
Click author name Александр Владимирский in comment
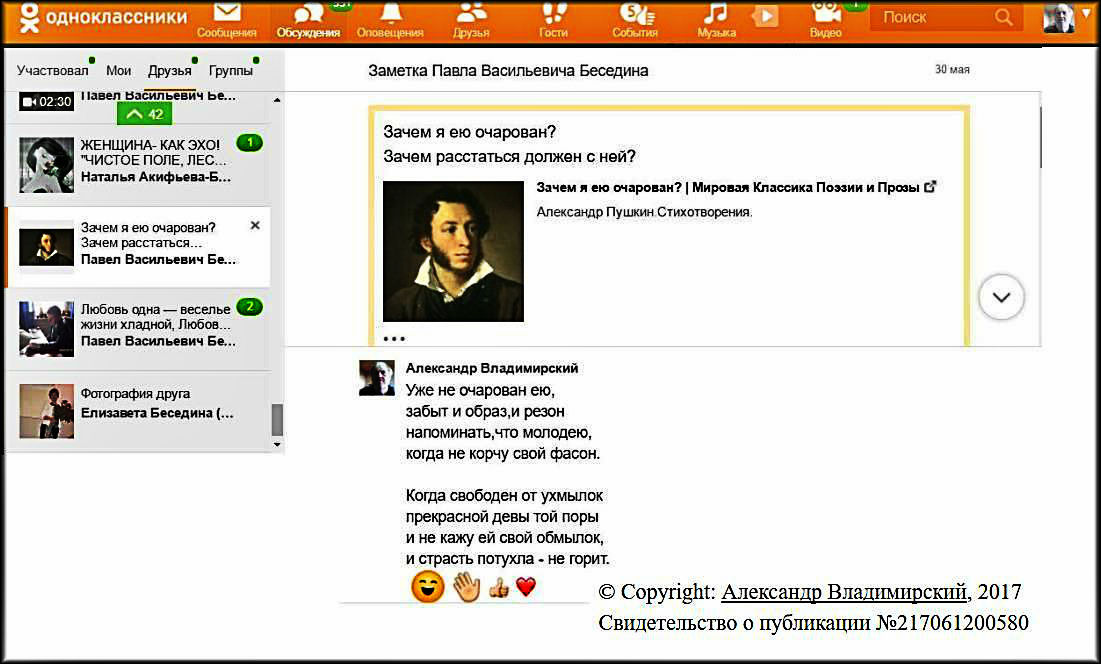coord(491,368)
